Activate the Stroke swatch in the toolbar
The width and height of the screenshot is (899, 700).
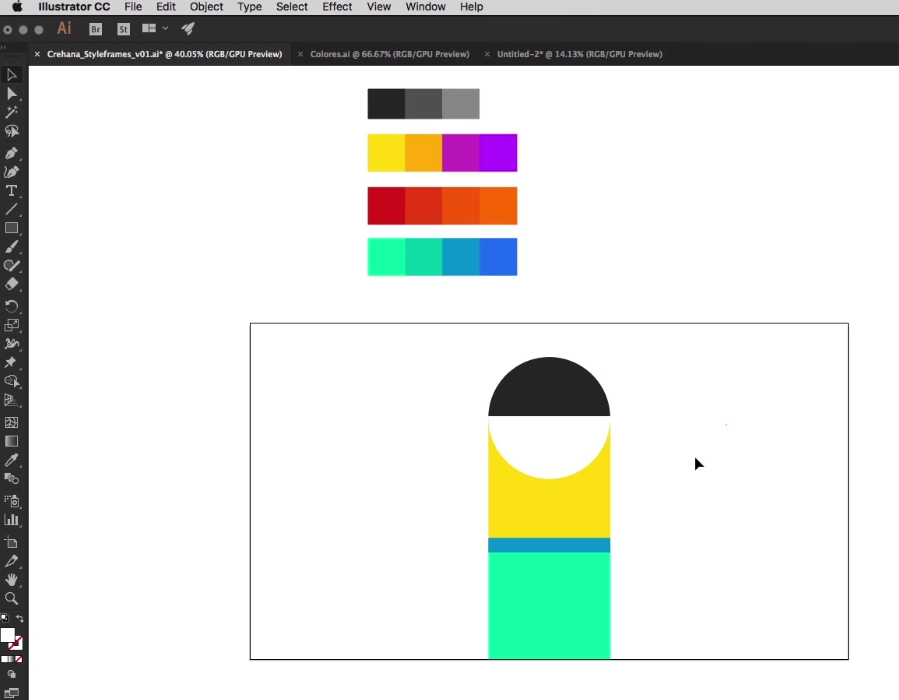click(x=17, y=647)
